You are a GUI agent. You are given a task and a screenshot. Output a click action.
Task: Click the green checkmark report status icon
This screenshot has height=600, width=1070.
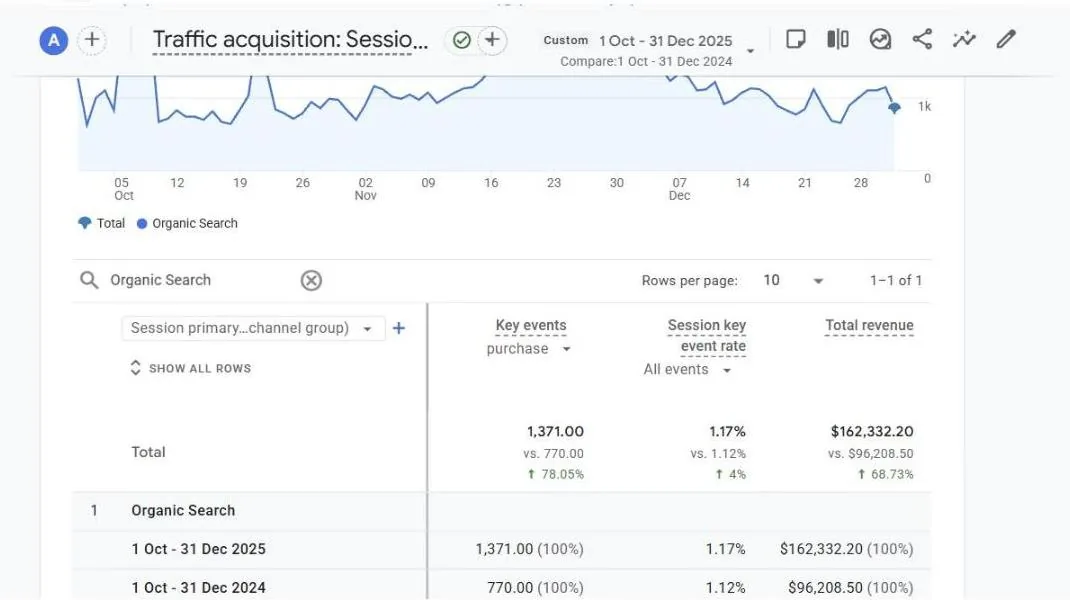pyautogui.click(x=462, y=40)
